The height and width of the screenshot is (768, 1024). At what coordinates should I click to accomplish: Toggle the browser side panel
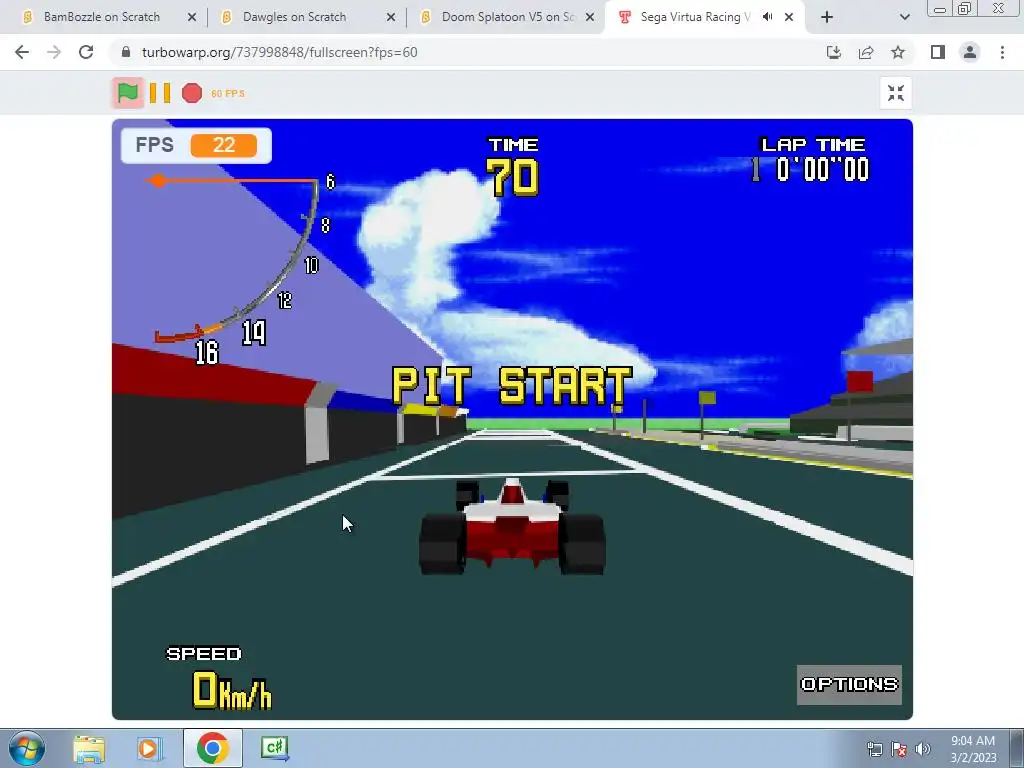tap(938, 52)
